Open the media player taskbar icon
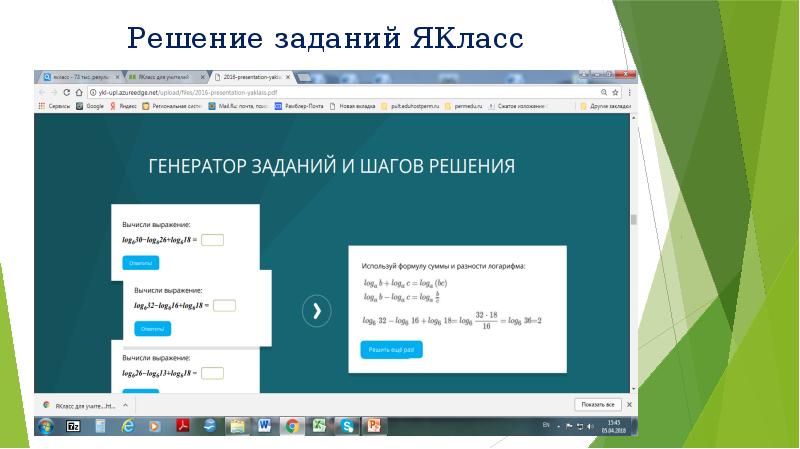Image resolution: width=800 pixels, height=449 pixels. (155, 426)
